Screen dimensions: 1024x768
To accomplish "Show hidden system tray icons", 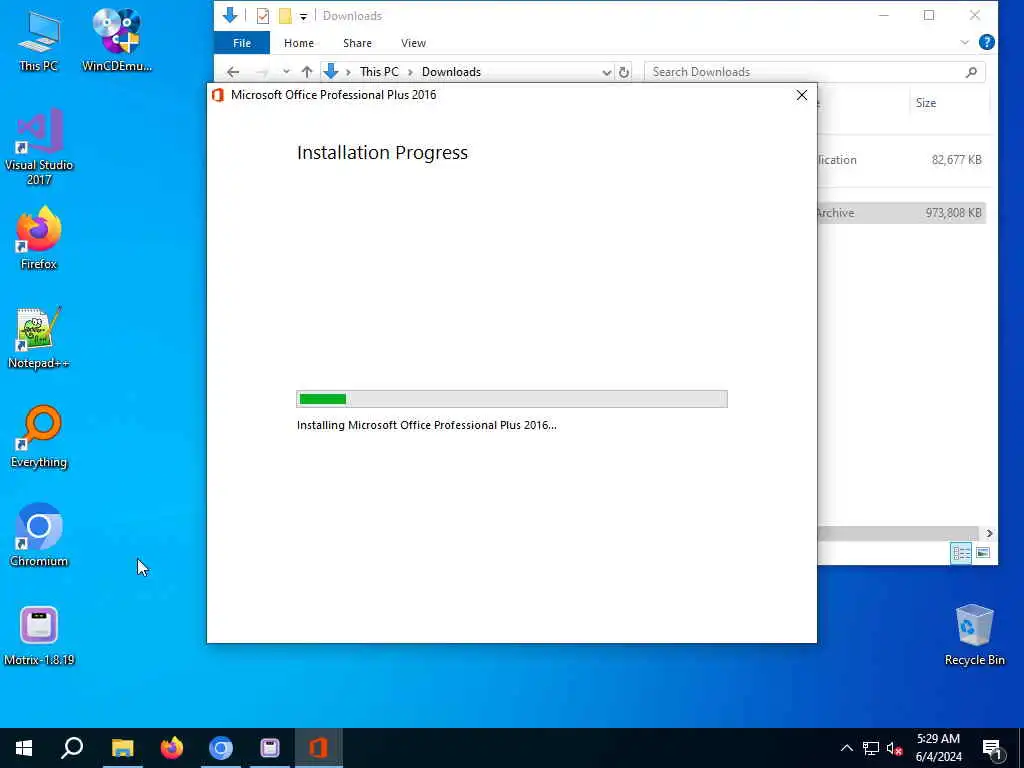I will [x=846, y=748].
